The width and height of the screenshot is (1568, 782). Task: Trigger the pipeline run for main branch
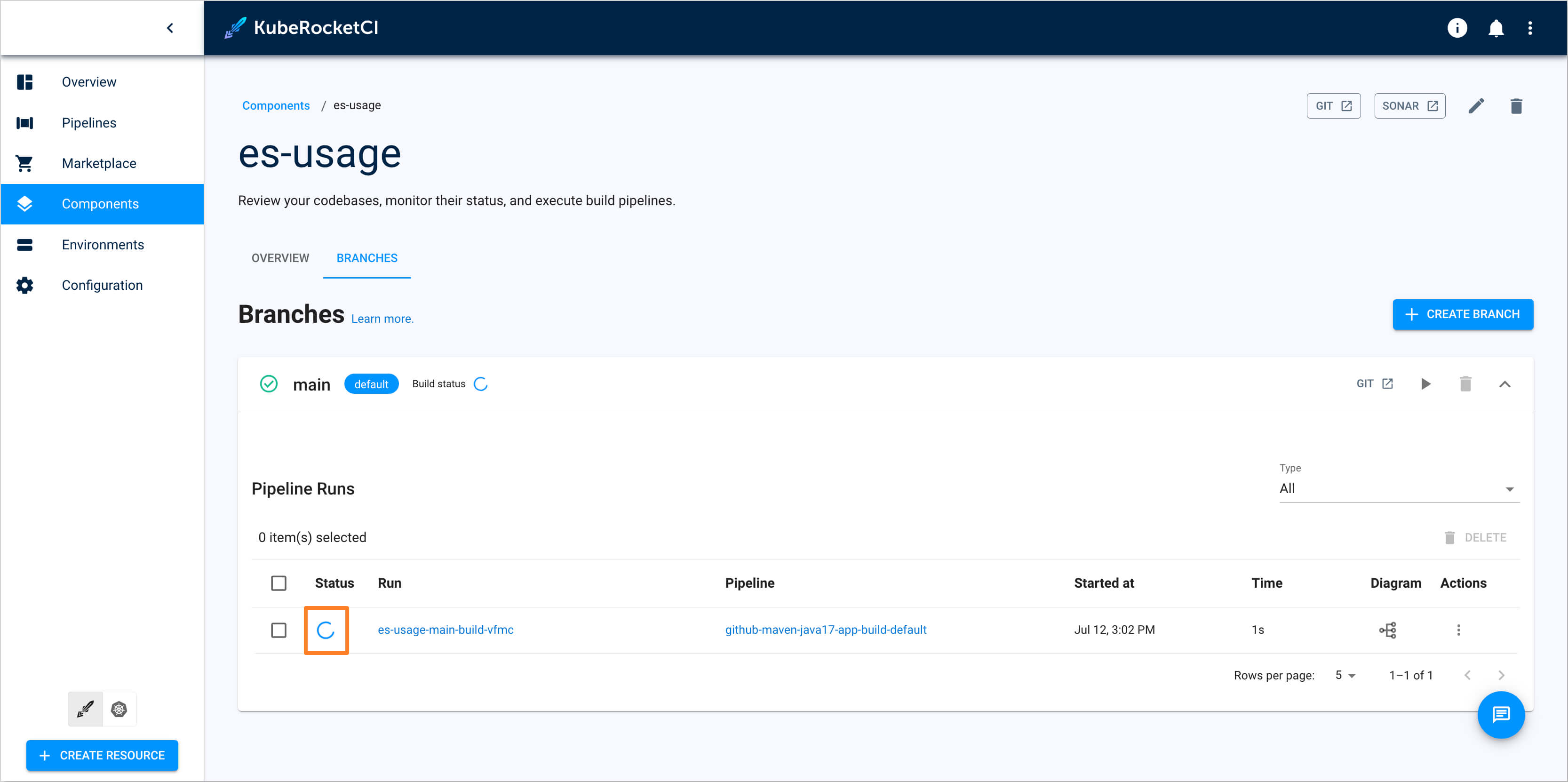coord(1426,383)
